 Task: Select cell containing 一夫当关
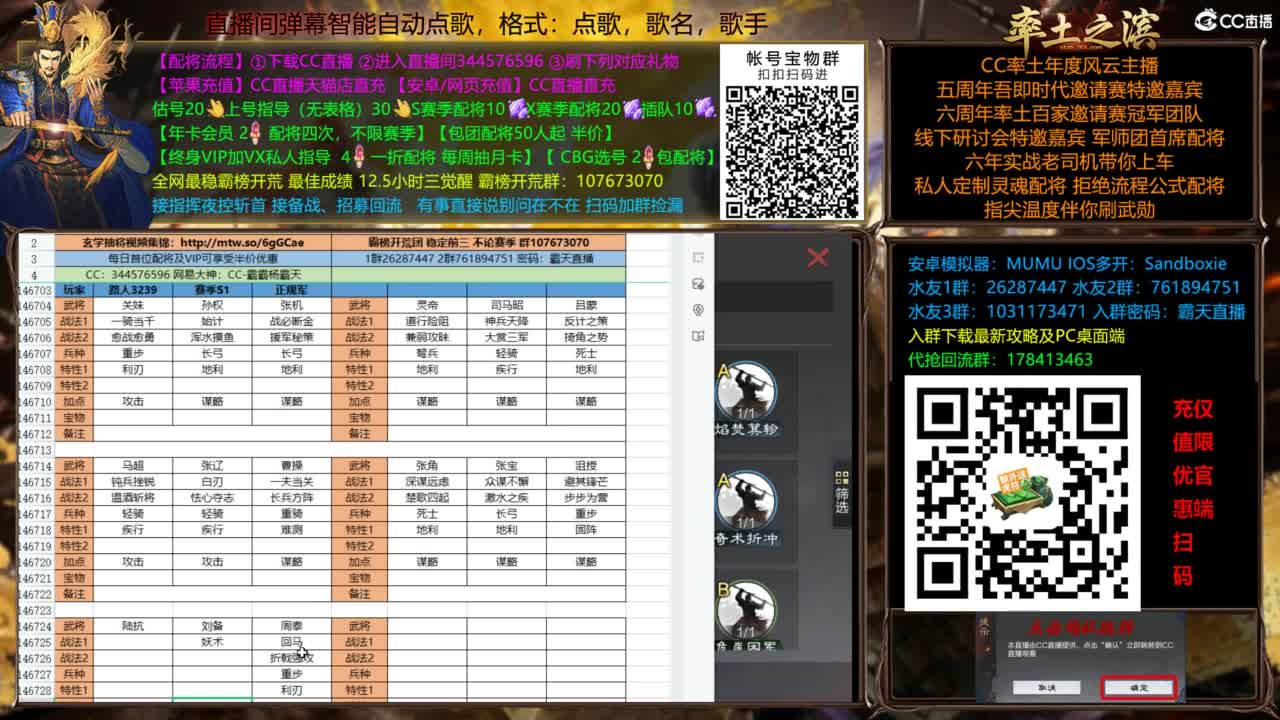pos(291,481)
